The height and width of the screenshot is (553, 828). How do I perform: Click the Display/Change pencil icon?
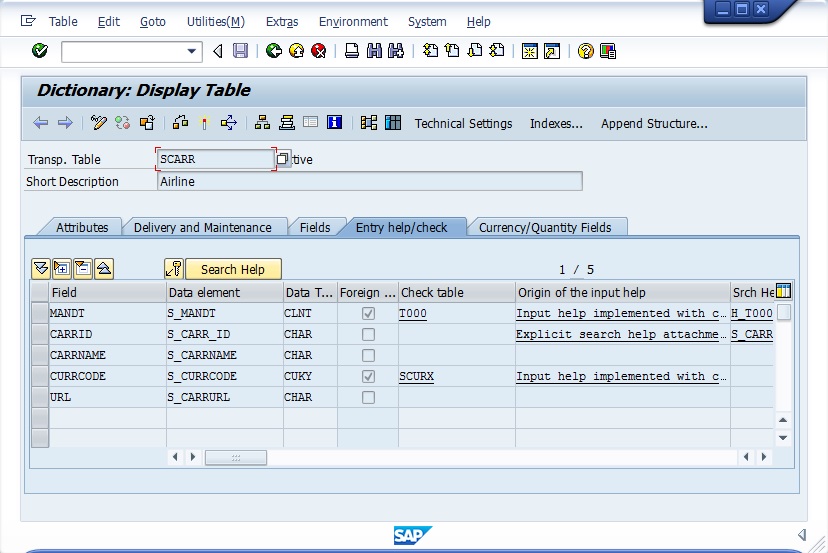(98, 123)
